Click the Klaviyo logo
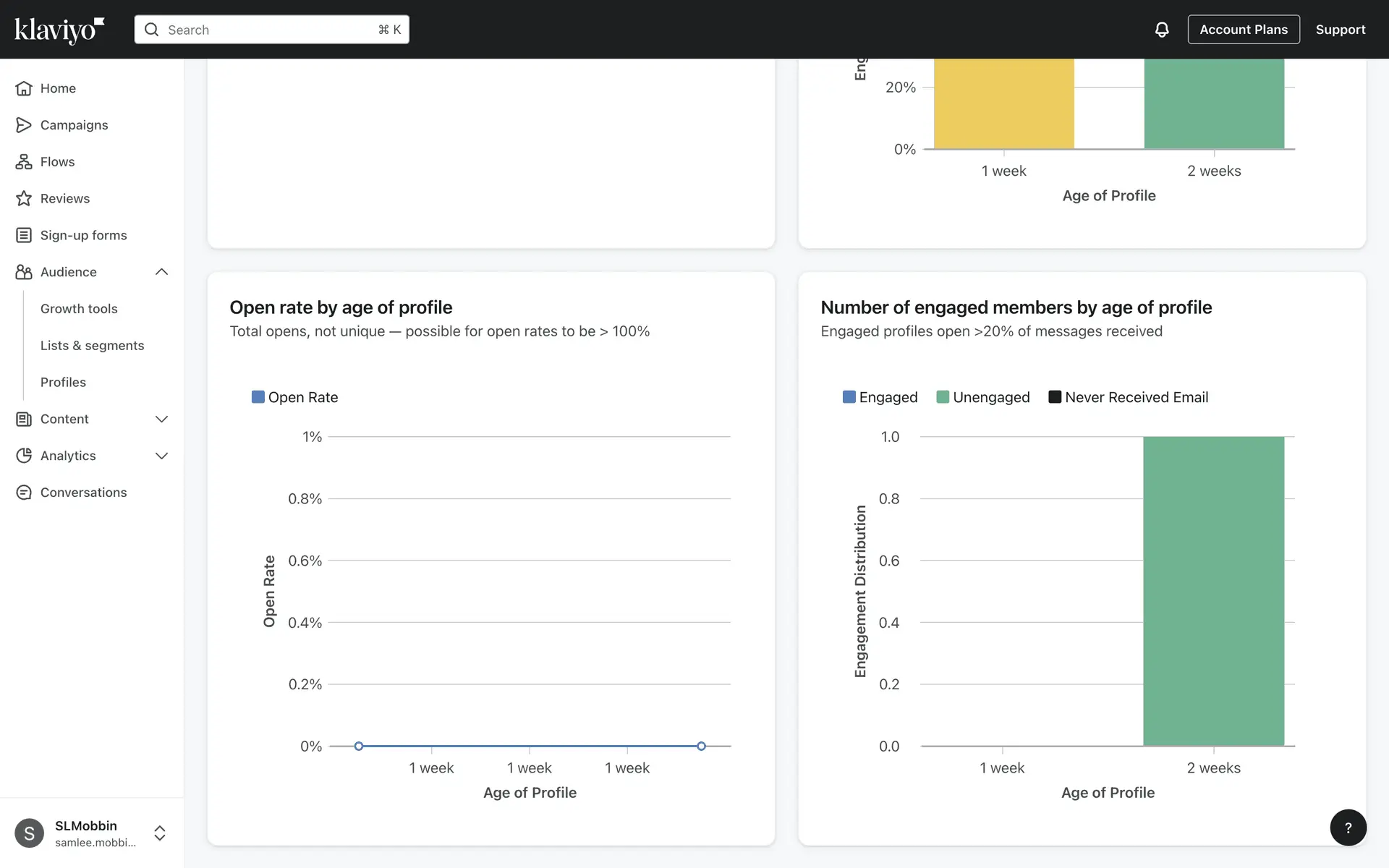The height and width of the screenshot is (868, 1389). (59, 30)
